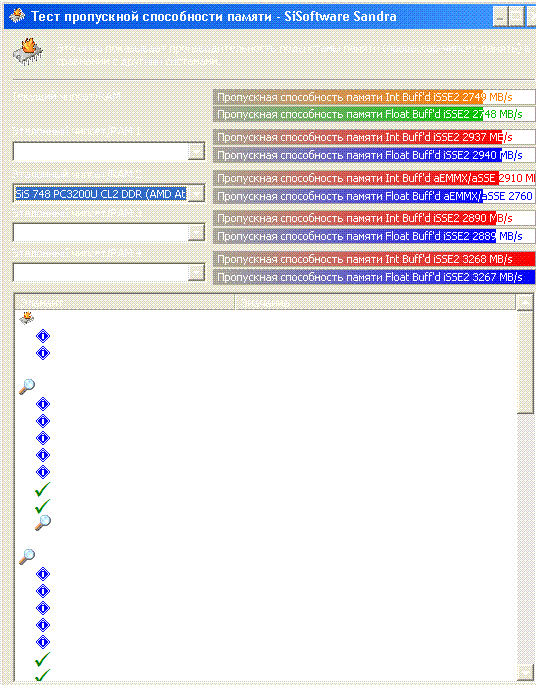Click the Sandra app icon in title bar

17,17
